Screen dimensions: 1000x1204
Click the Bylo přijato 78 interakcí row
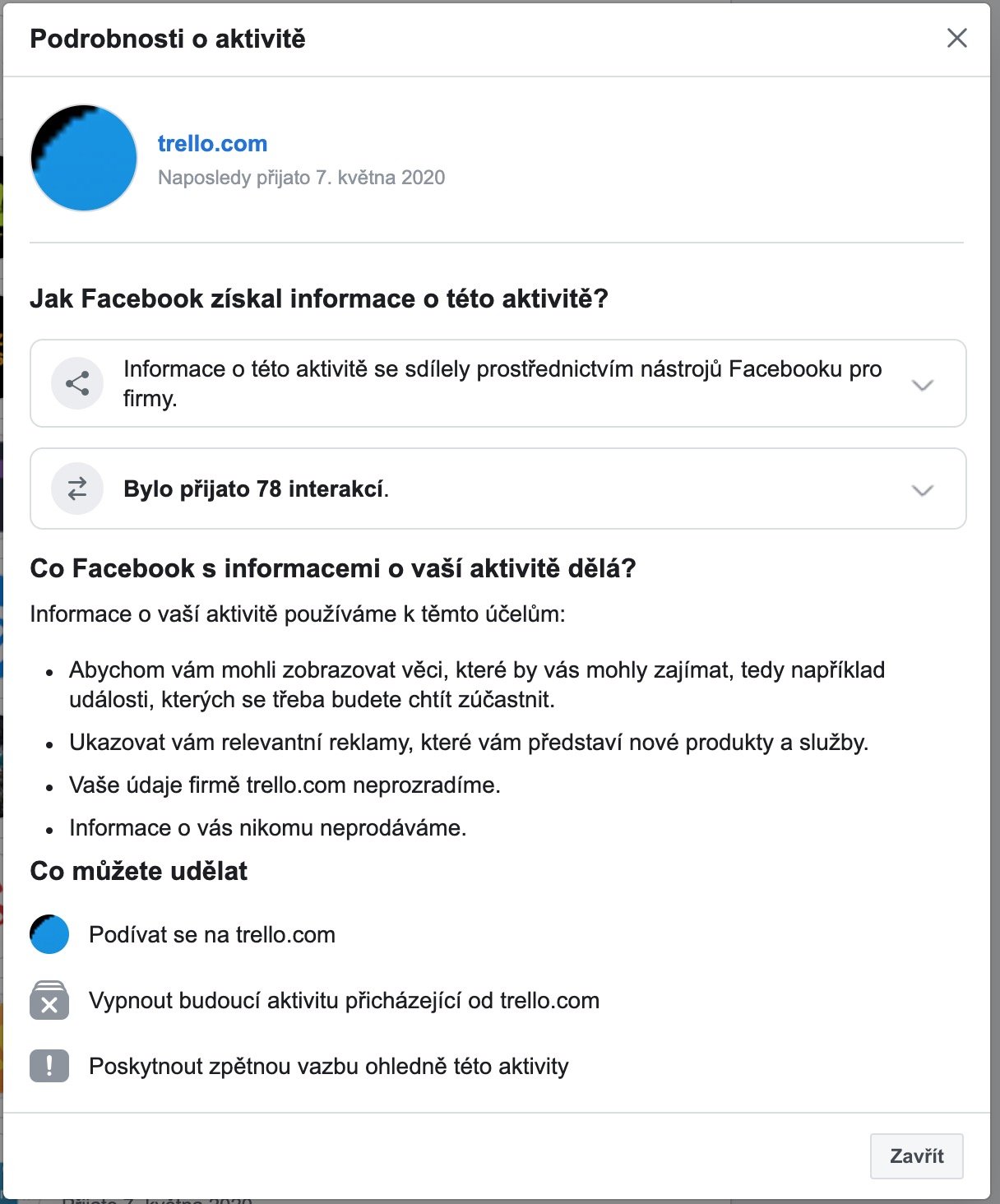point(498,489)
